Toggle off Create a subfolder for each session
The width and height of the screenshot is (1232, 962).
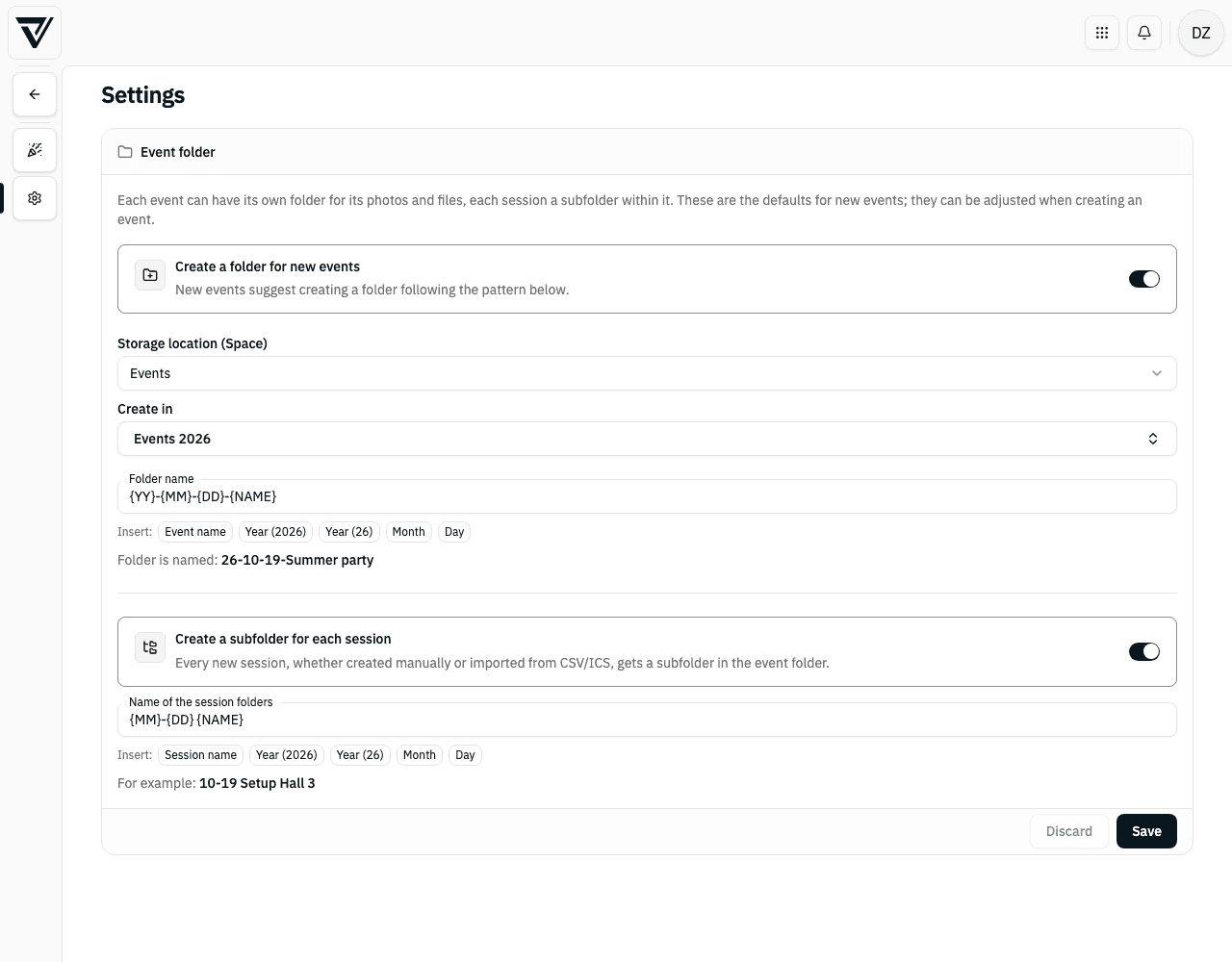click(x=1144, y=651)
